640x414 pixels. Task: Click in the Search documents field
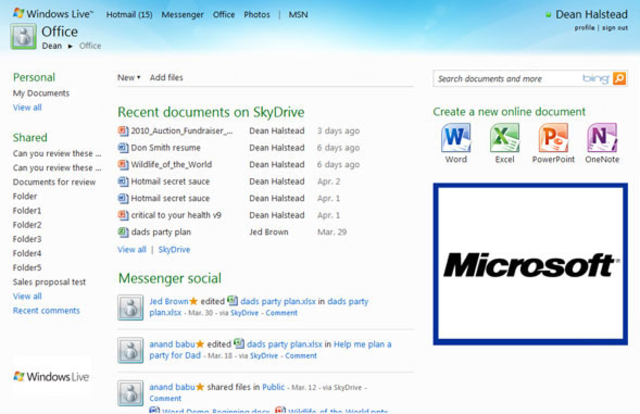point(508,78)
